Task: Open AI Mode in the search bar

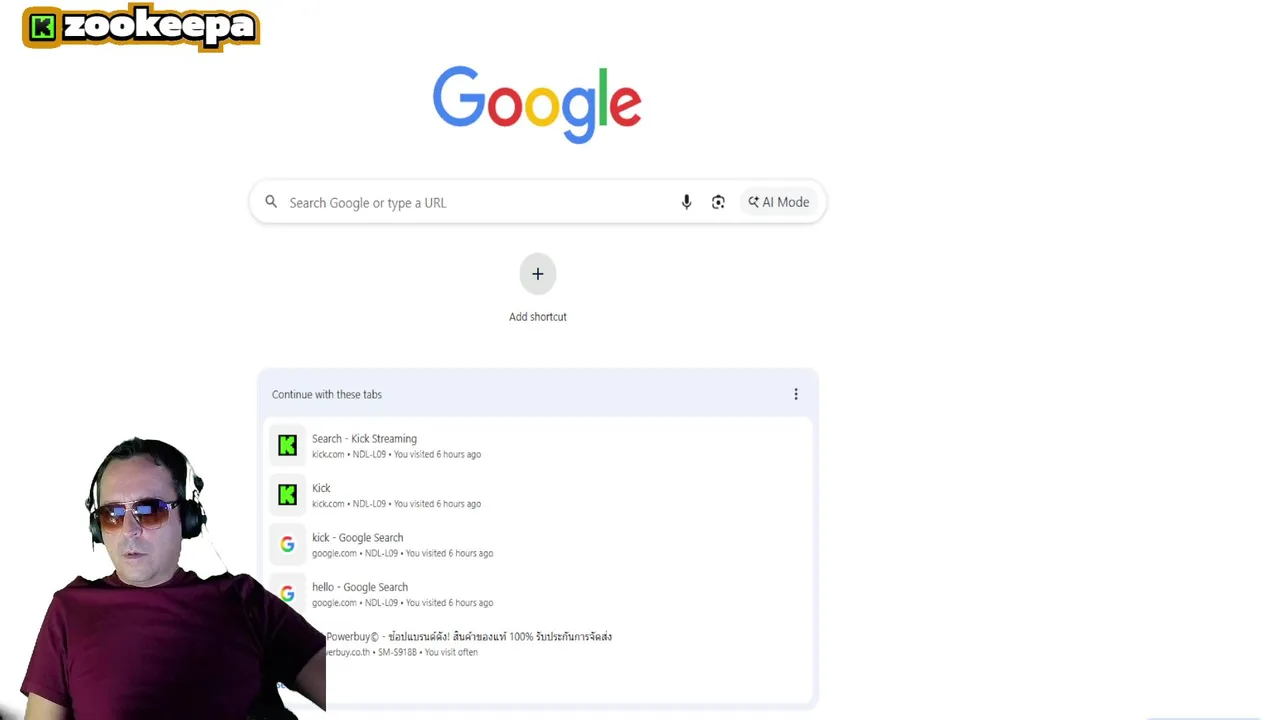Action: coord(779,202)
